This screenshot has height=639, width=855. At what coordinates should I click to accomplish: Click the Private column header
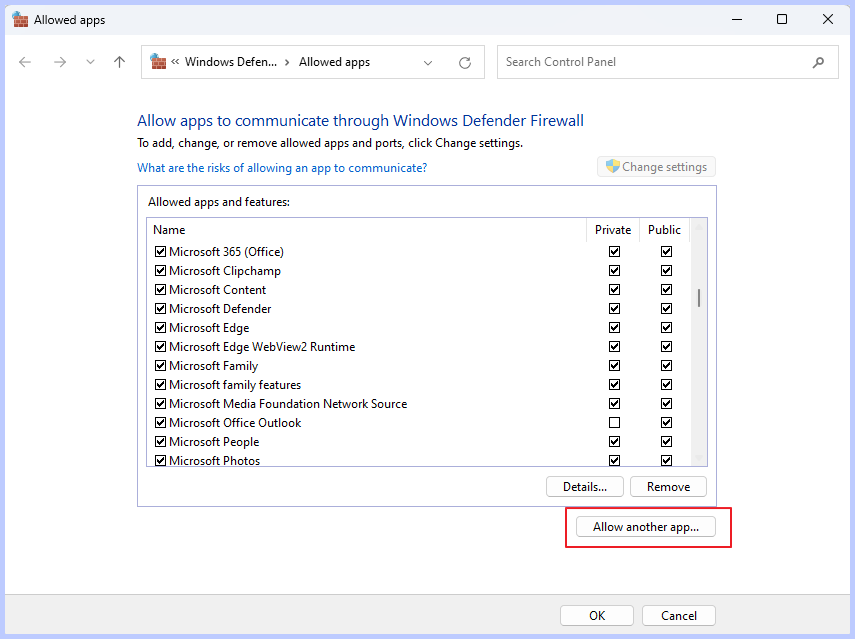[x=613, y=230]
